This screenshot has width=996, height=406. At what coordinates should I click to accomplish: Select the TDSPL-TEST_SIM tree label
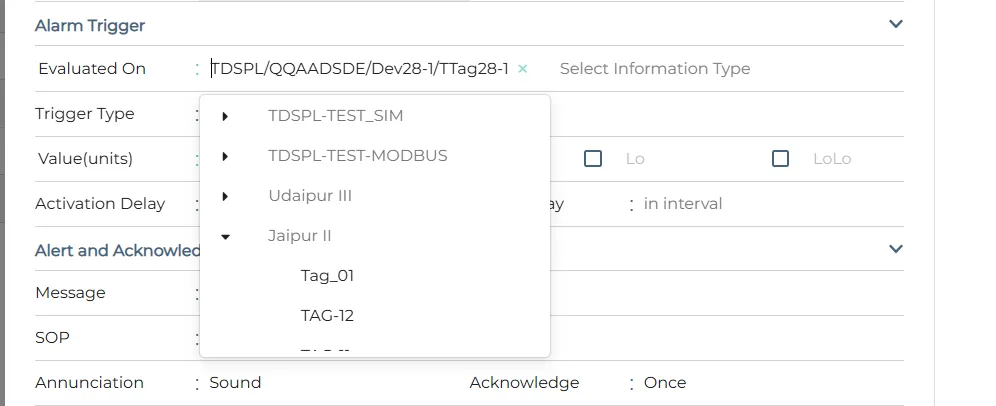(335, 116)
